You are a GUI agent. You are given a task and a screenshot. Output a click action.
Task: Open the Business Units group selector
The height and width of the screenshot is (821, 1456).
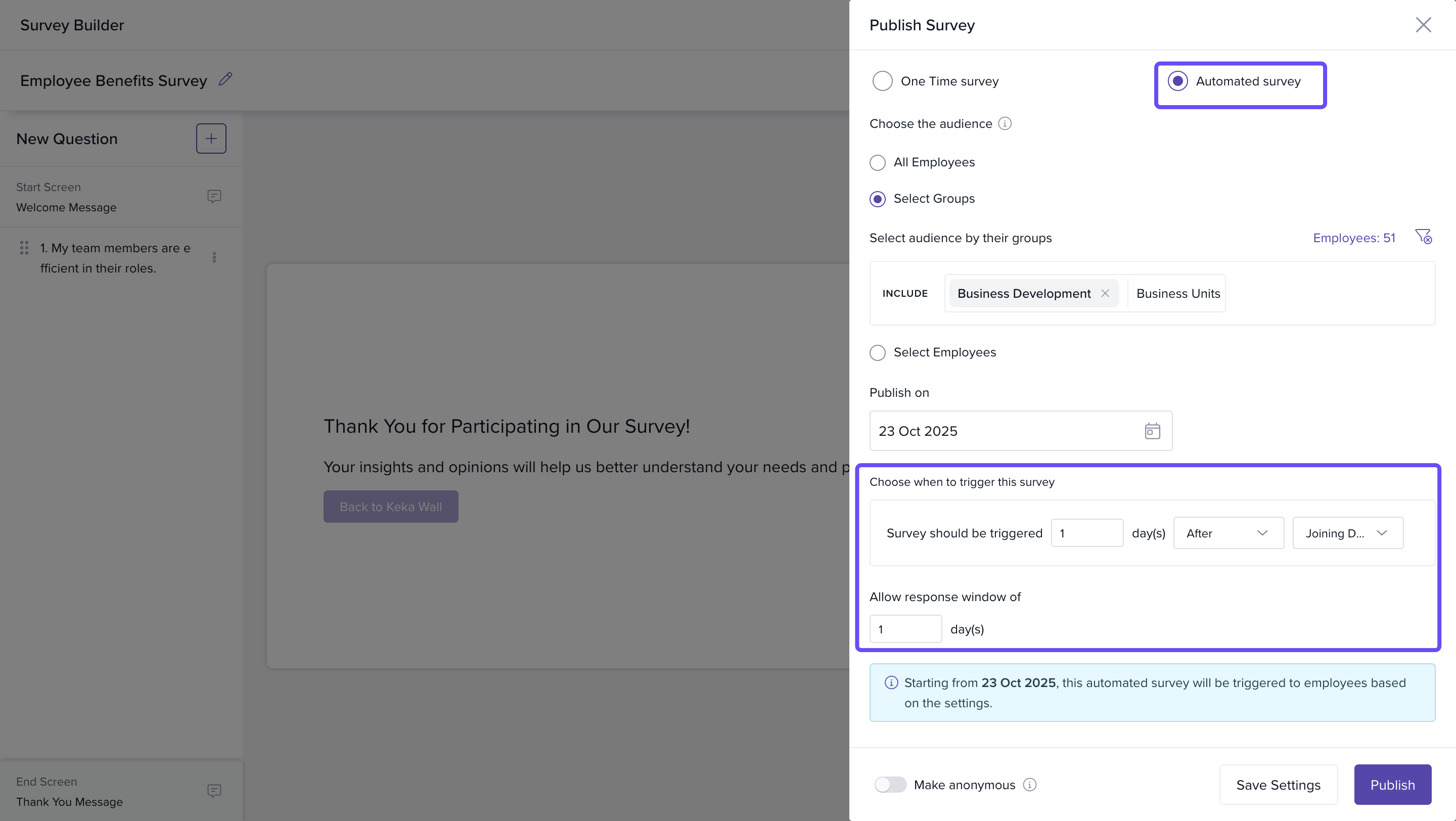click(1178, 293)
